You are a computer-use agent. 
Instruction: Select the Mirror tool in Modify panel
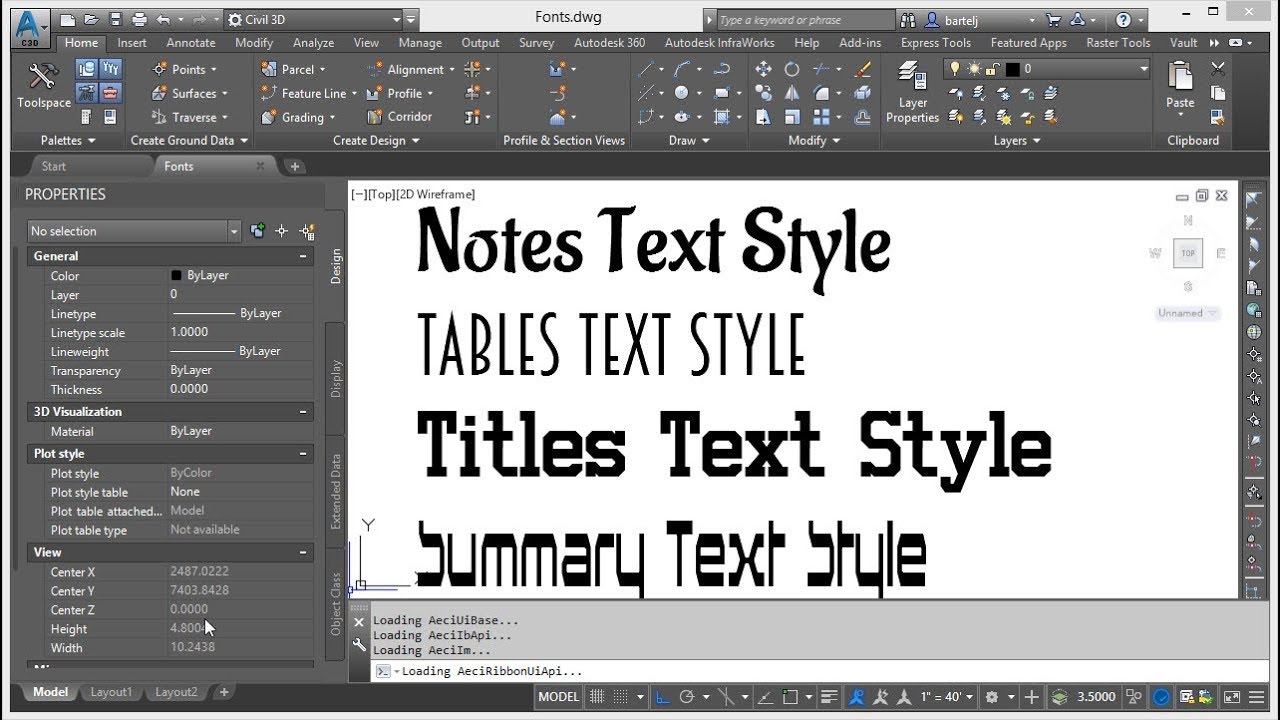coord(792,93)
